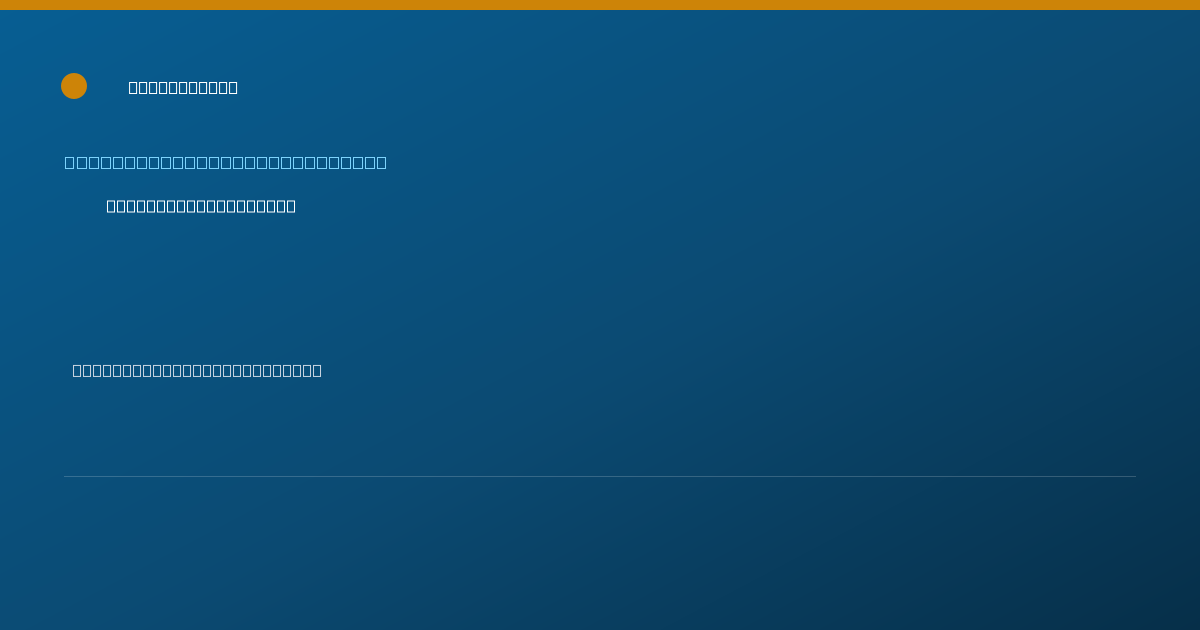
Task: Click the indented white subtitle under the headline
Action: (201, 206)
